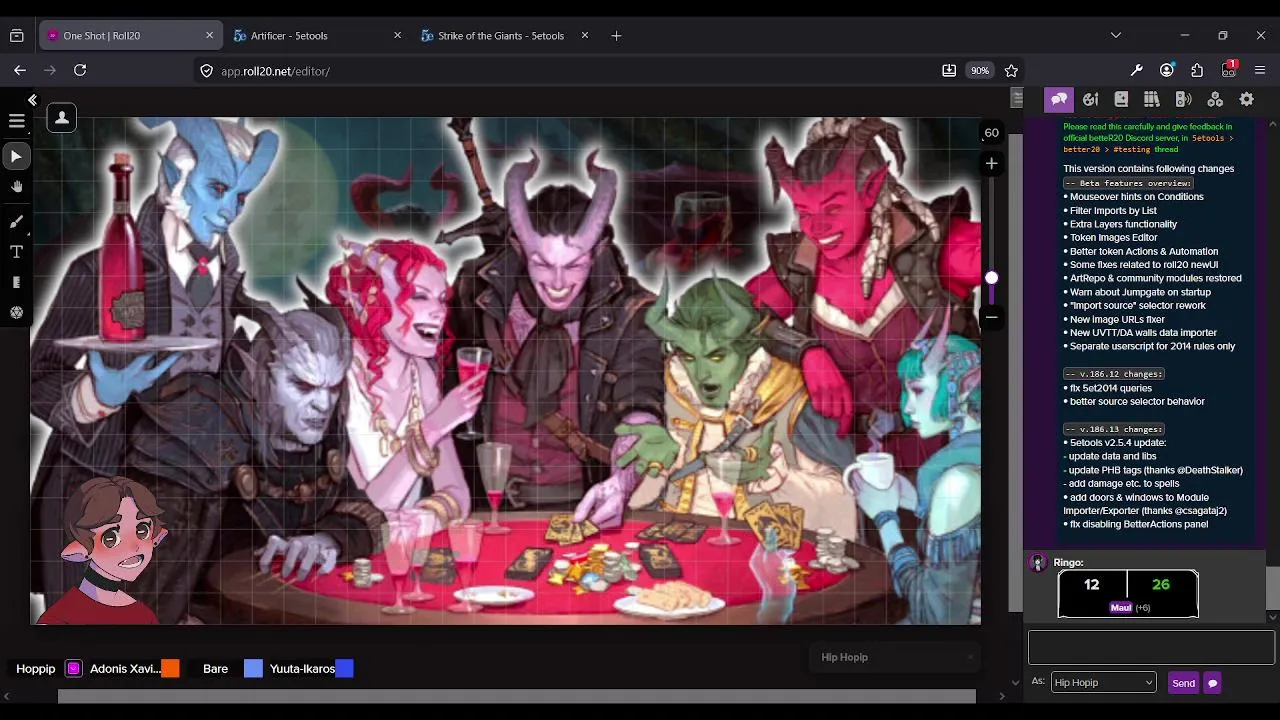Click the Adonis Xavi player name

(x=125, y=669)
